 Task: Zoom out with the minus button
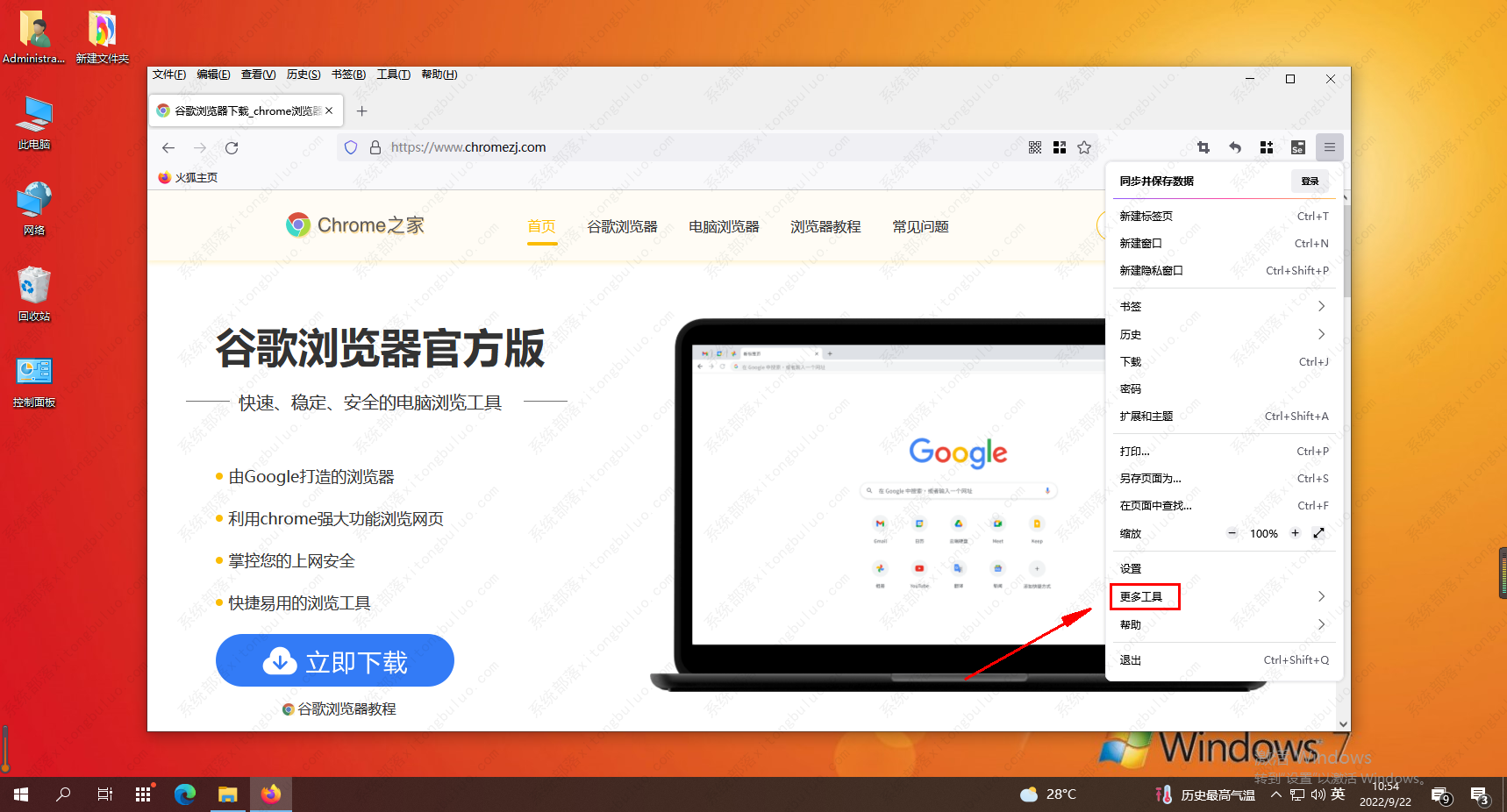[1232, 533]
